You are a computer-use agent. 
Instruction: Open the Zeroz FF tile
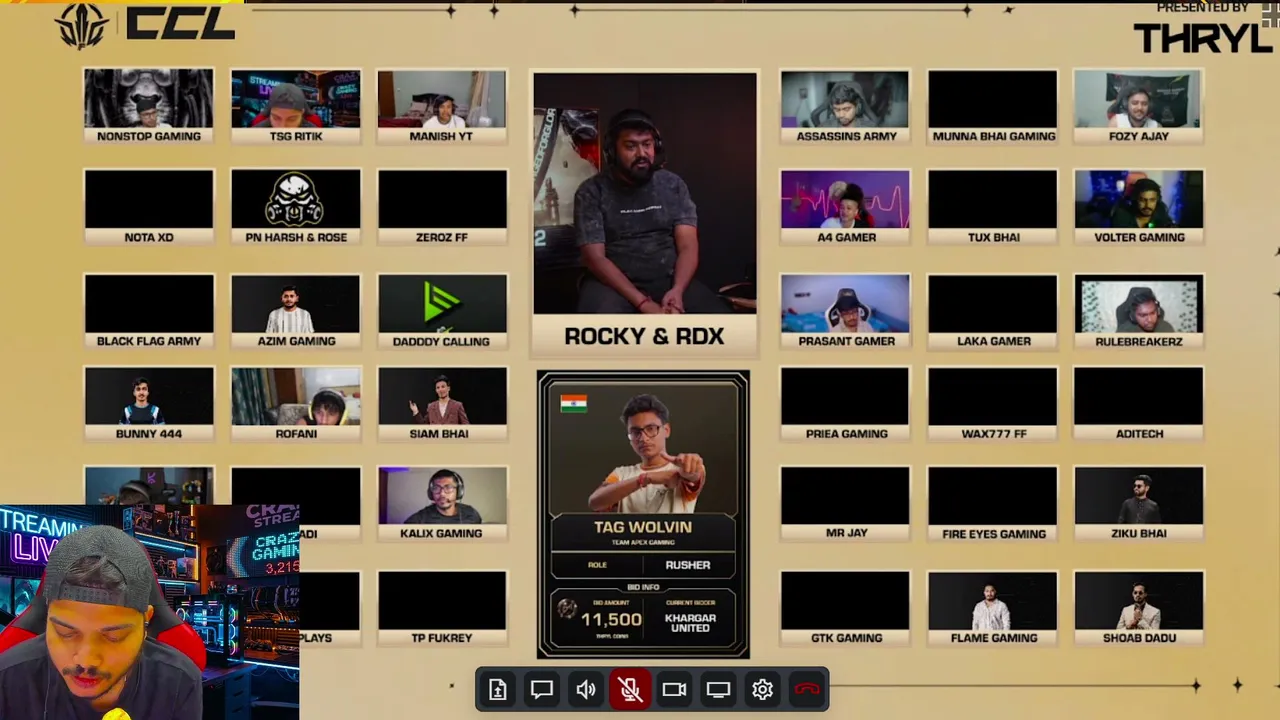pyautogui.click(x=442, y=207)
